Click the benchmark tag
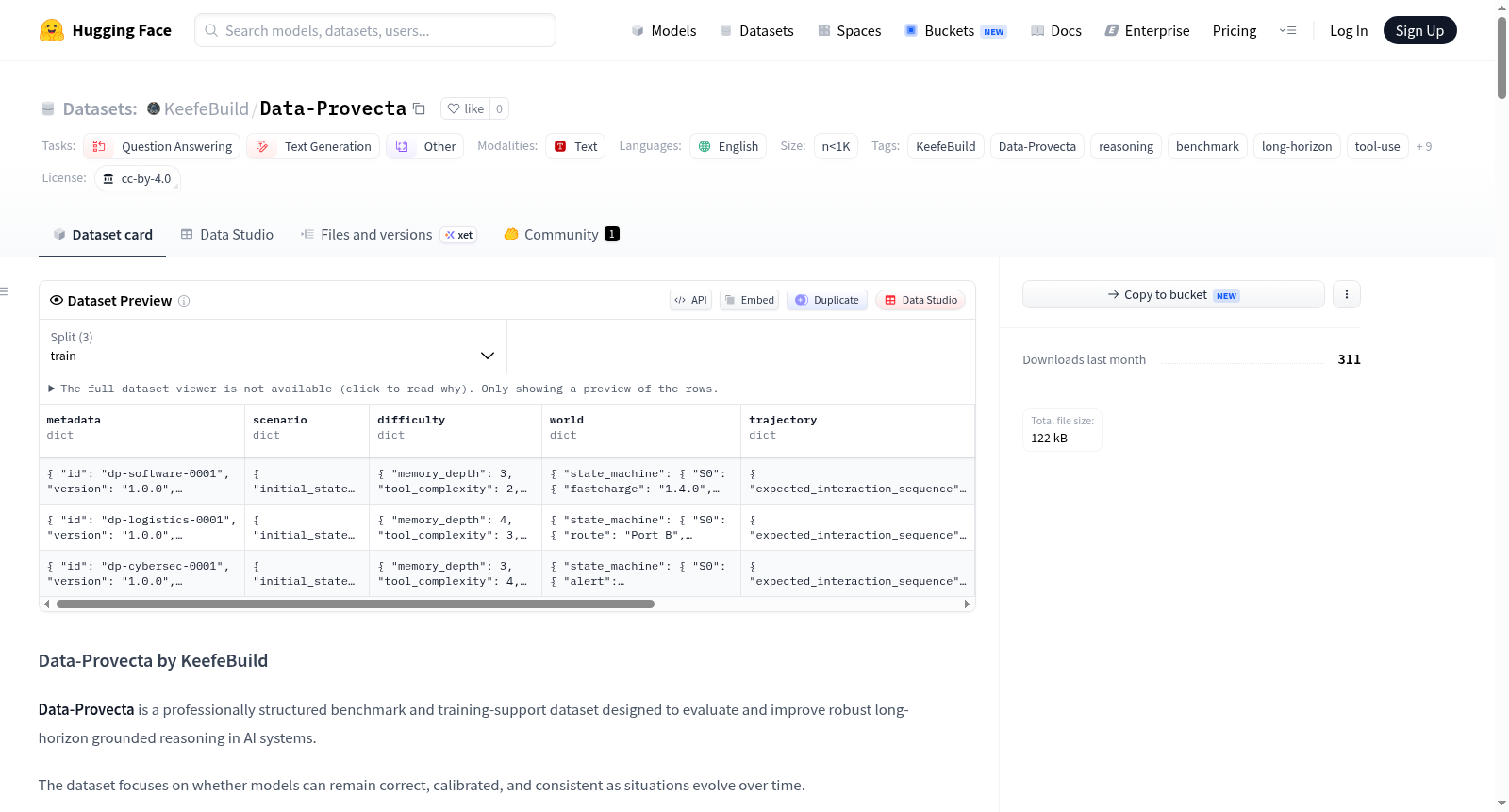This screenshot has width=1509, height=812. coord(1207,146)
